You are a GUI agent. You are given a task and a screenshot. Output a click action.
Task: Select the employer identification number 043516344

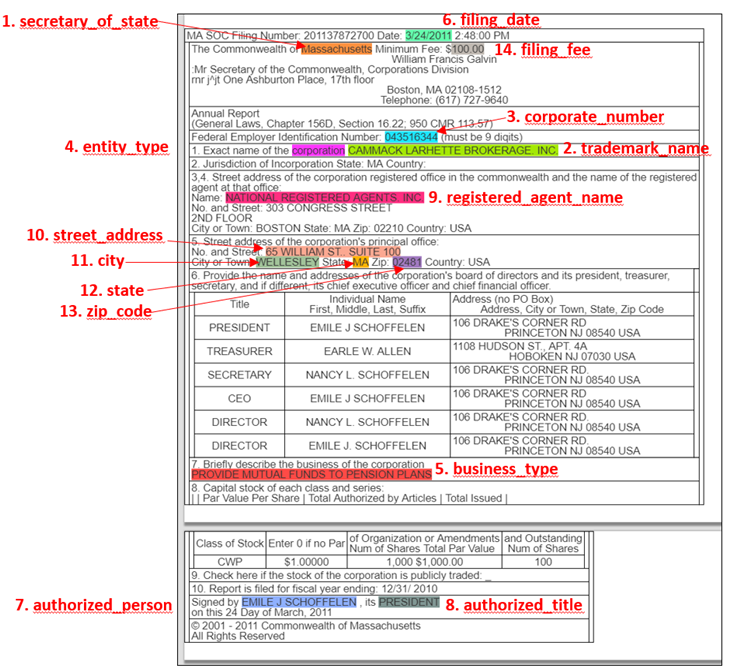point(411,137)
